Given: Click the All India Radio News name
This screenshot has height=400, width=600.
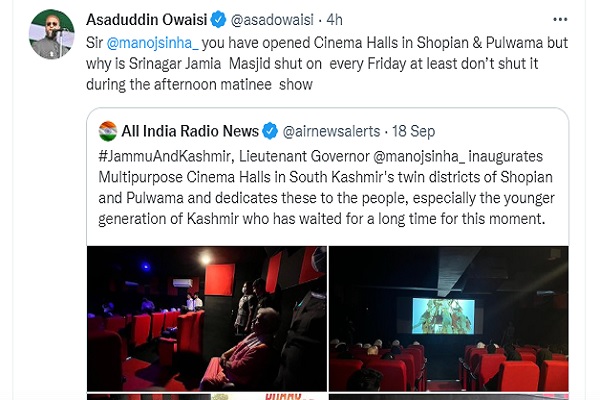Looking at the screenshot, I should (x=190, y=131).
